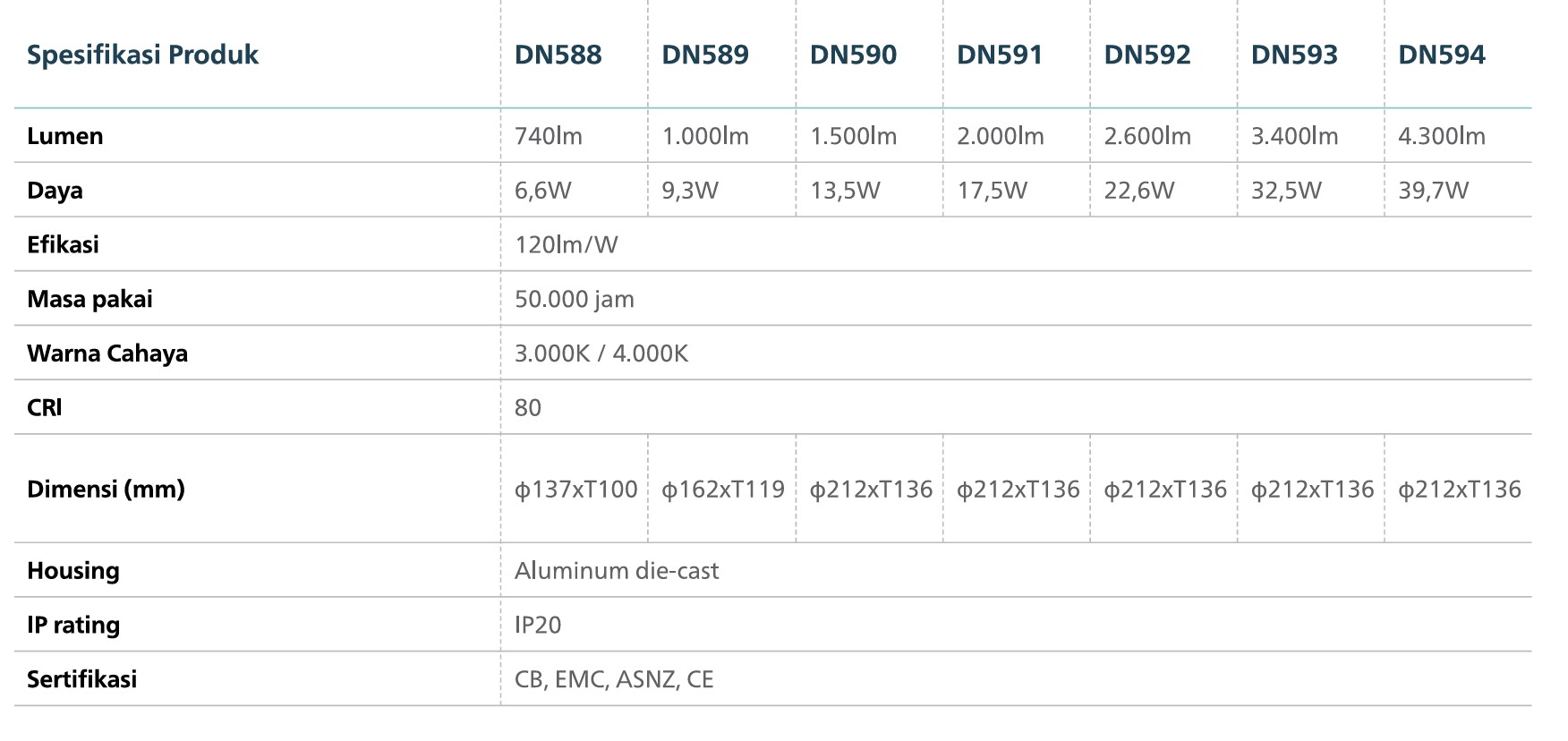
Task: Select the DN593 model heading
Action: pos(1294,55)
